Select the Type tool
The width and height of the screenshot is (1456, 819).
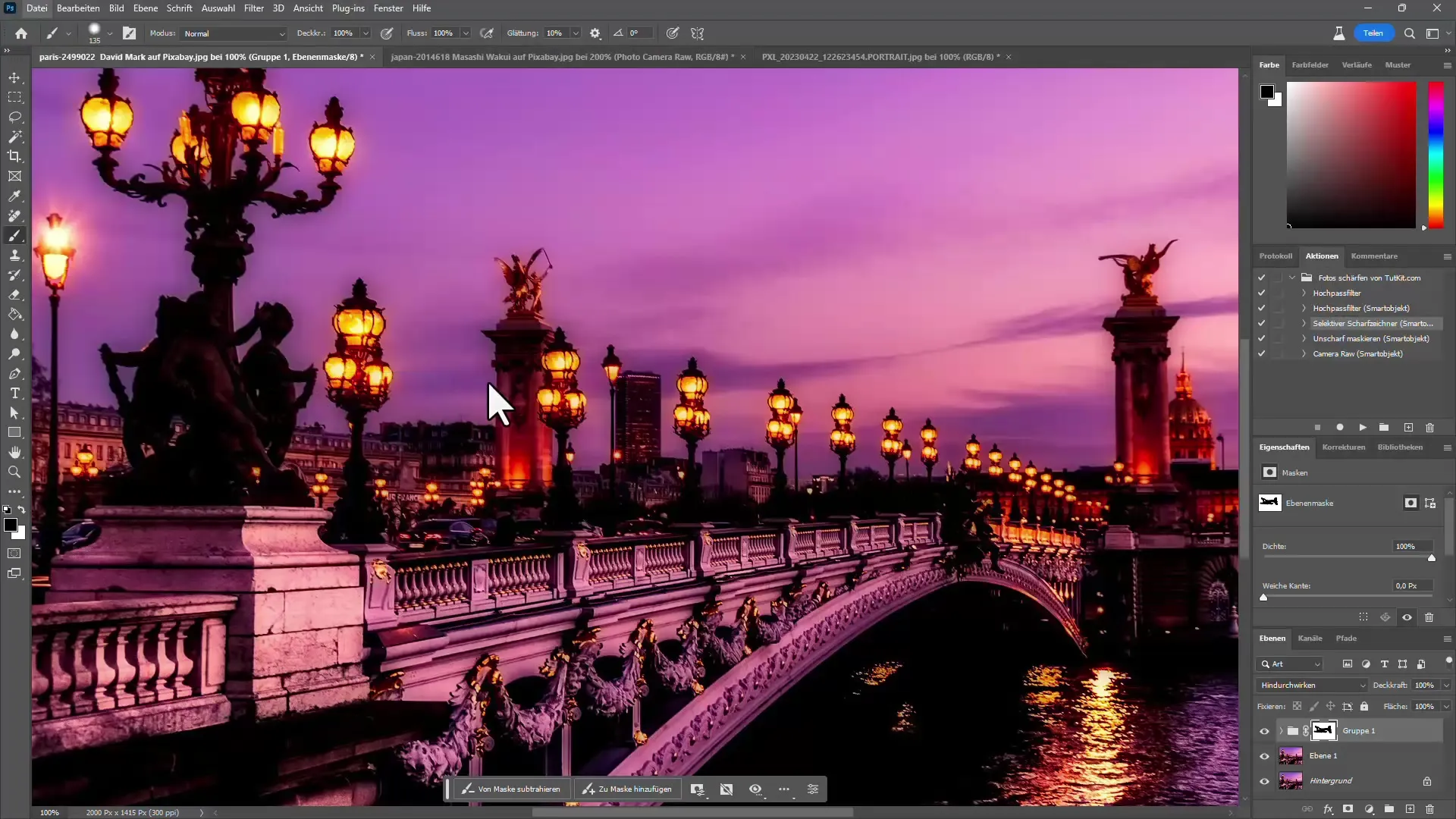[14, 394]
